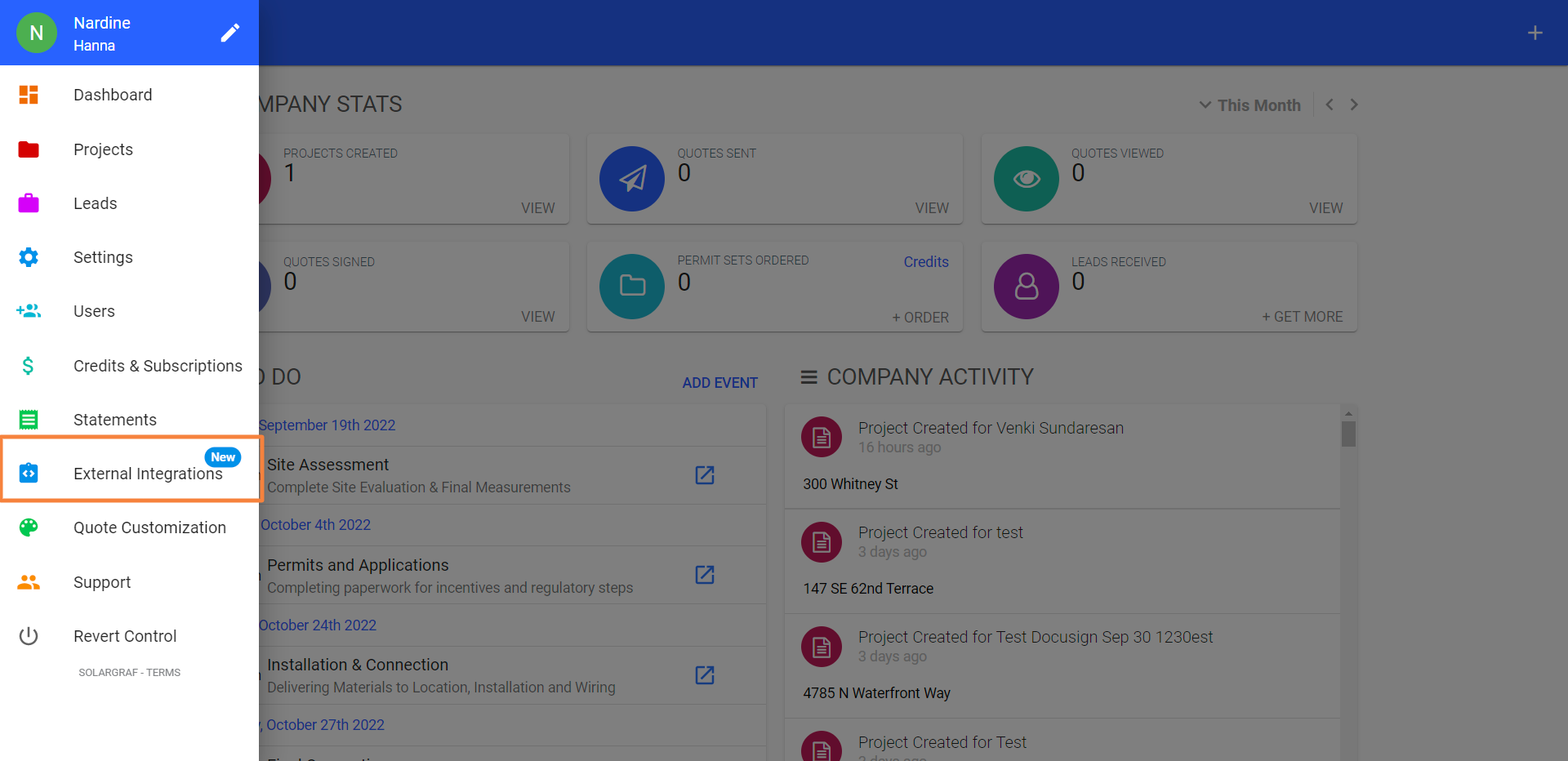Open the Users management icon

[x=29, y=311]
